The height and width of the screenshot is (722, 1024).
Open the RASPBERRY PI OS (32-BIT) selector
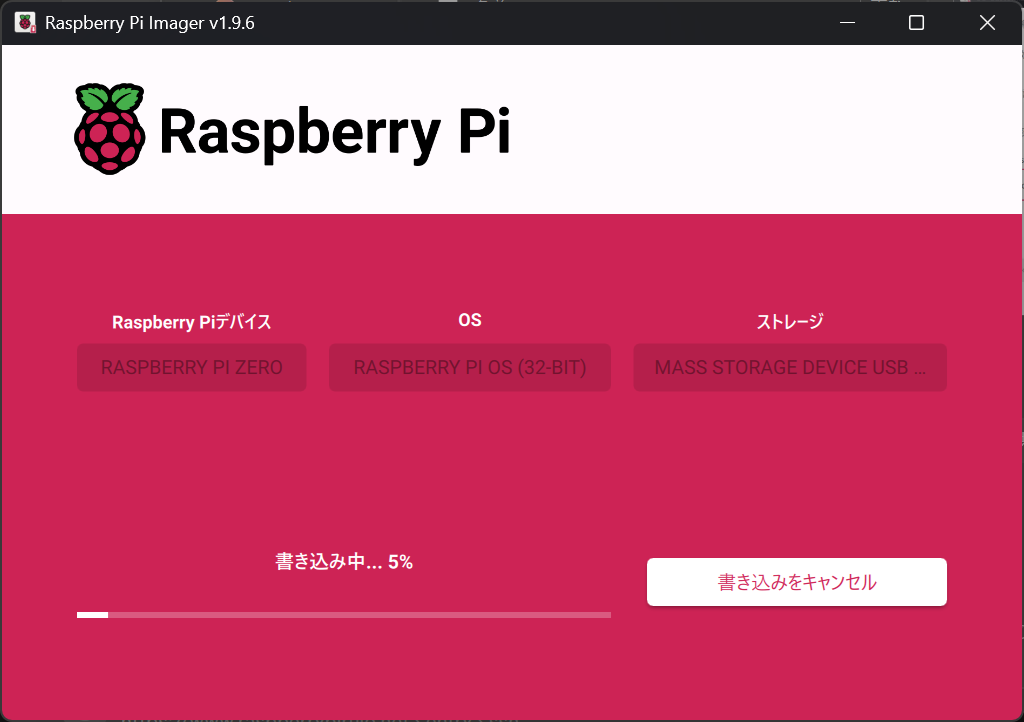tap(469, 367)
